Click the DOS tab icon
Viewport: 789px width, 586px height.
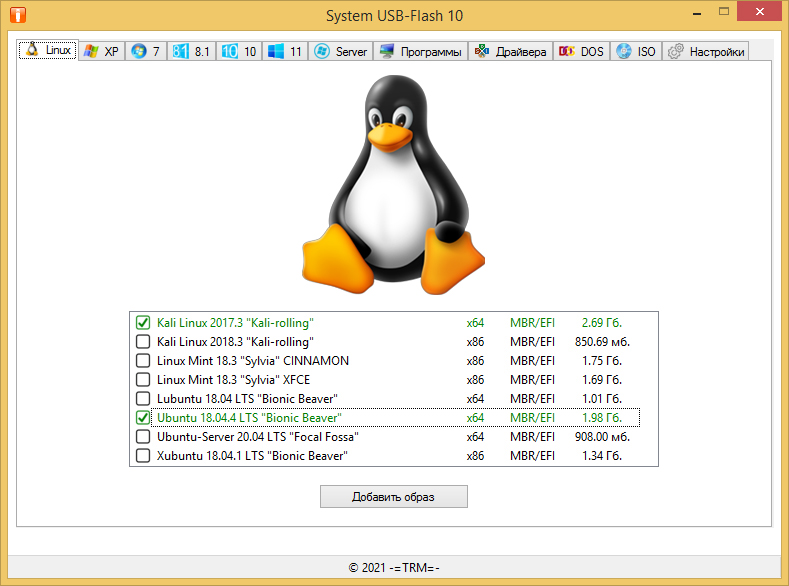(567, 51)
